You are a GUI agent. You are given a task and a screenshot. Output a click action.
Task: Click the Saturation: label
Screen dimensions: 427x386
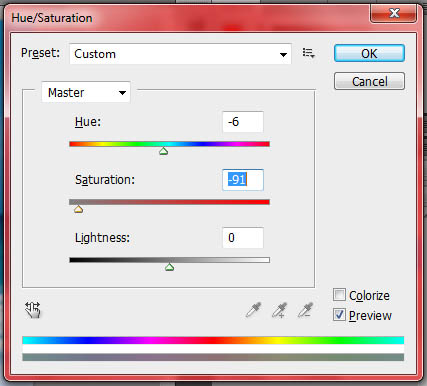[x=105, y=180]
